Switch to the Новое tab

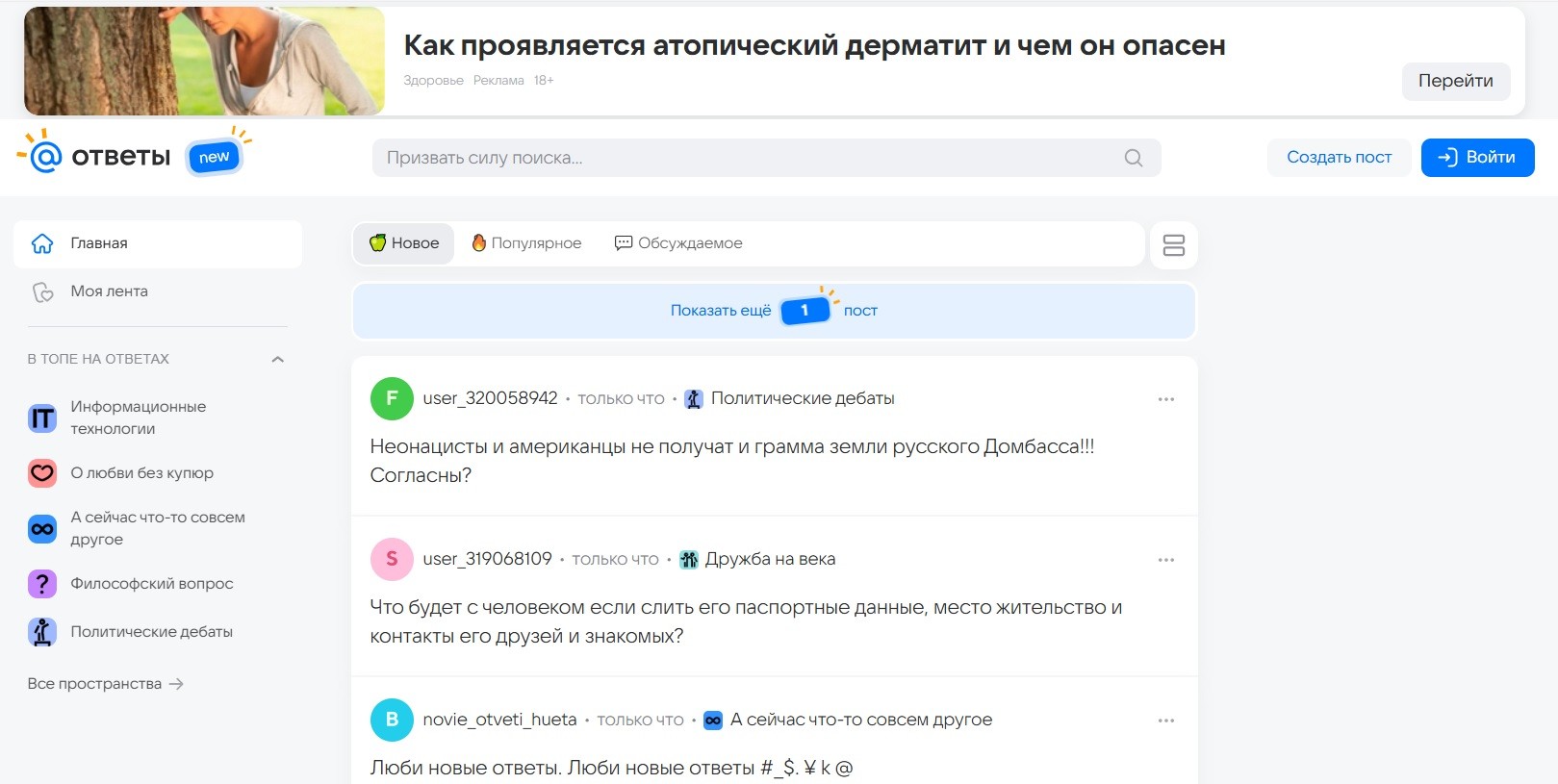(404, 243)
